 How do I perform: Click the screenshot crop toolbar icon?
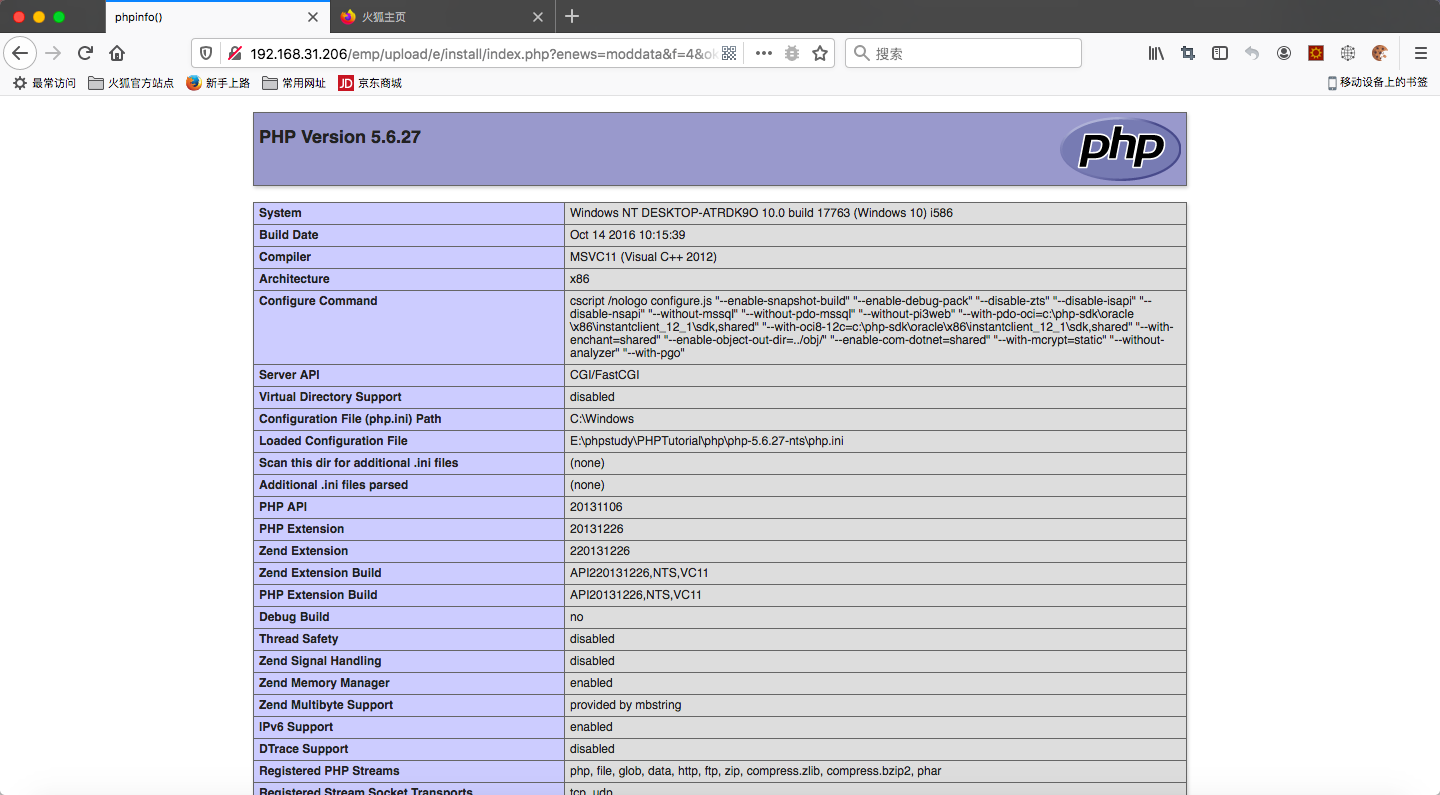pyautogui.click(x=1188, y=53)
